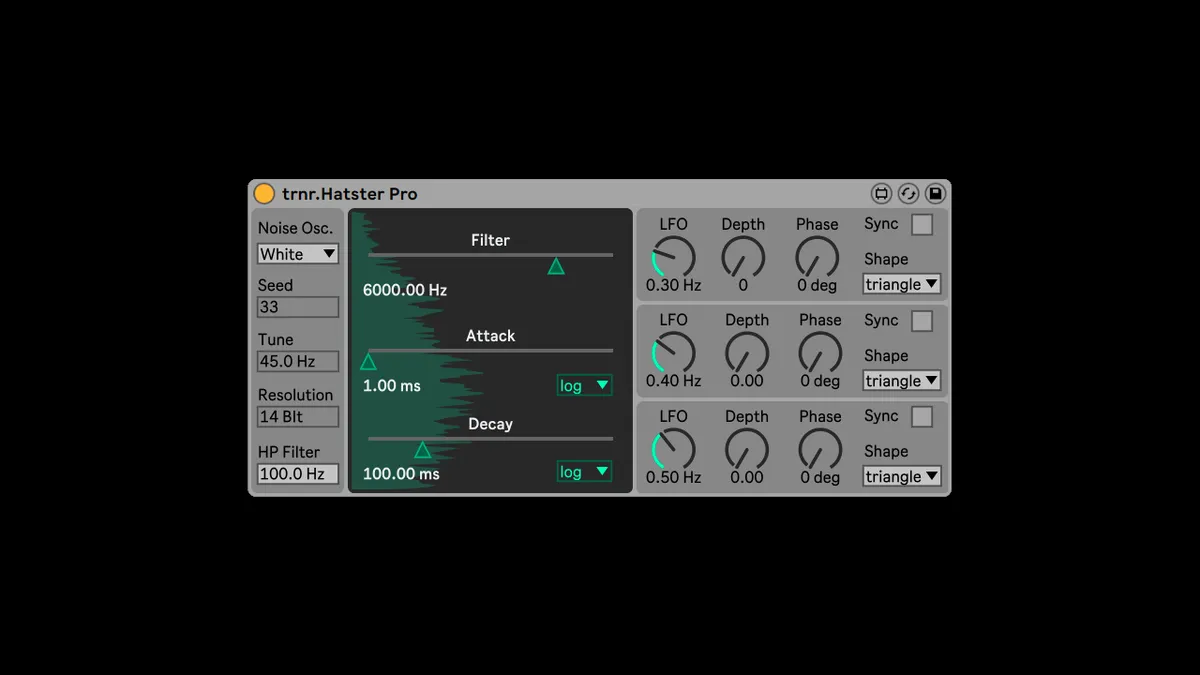Click the Attack slider triangle handle
The width and height of the screenshot is (1200, 675).
coord(368,362)
